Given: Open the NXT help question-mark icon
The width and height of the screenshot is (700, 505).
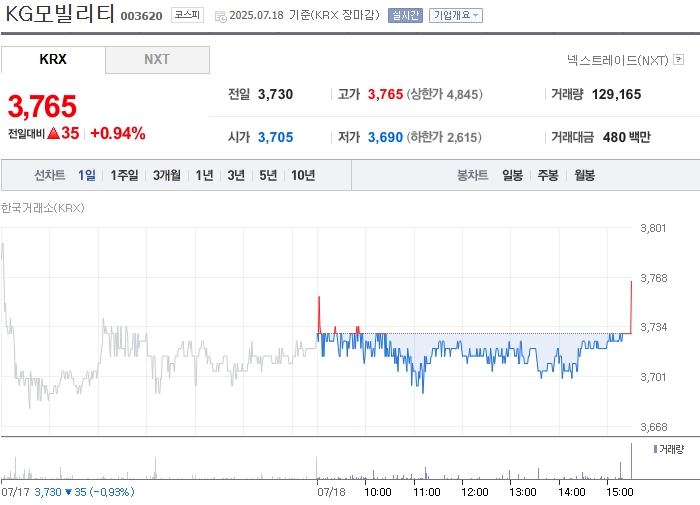Looking at the screenshot, I should pos(679,59).
